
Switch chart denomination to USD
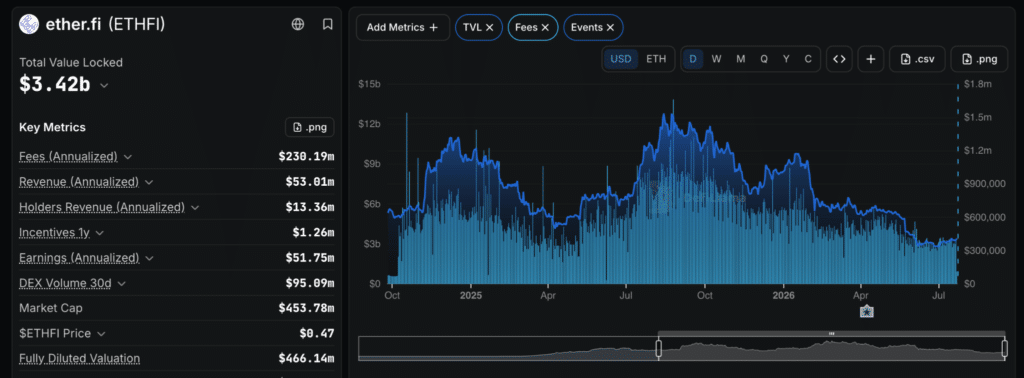621,59
